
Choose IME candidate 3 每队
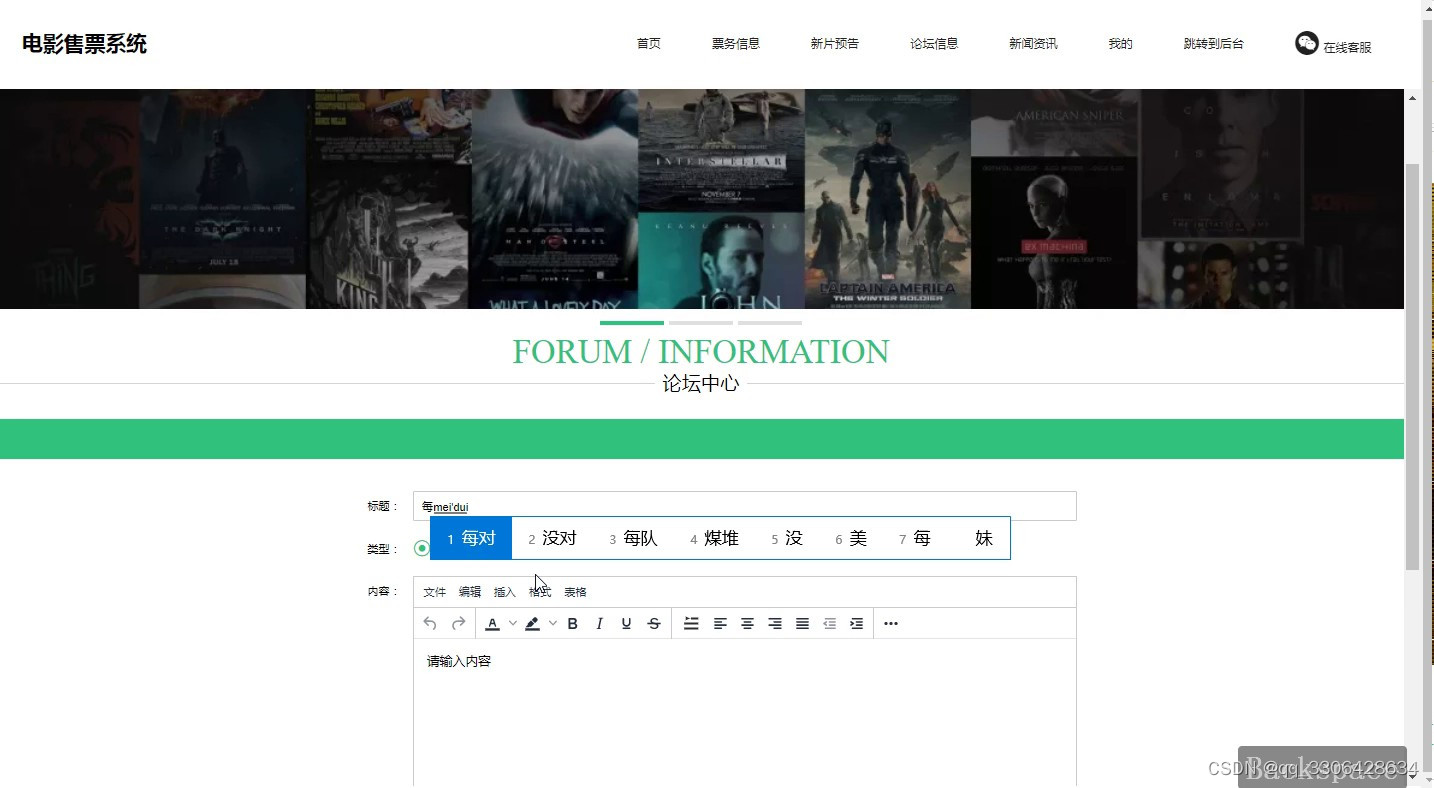(633, 538)
